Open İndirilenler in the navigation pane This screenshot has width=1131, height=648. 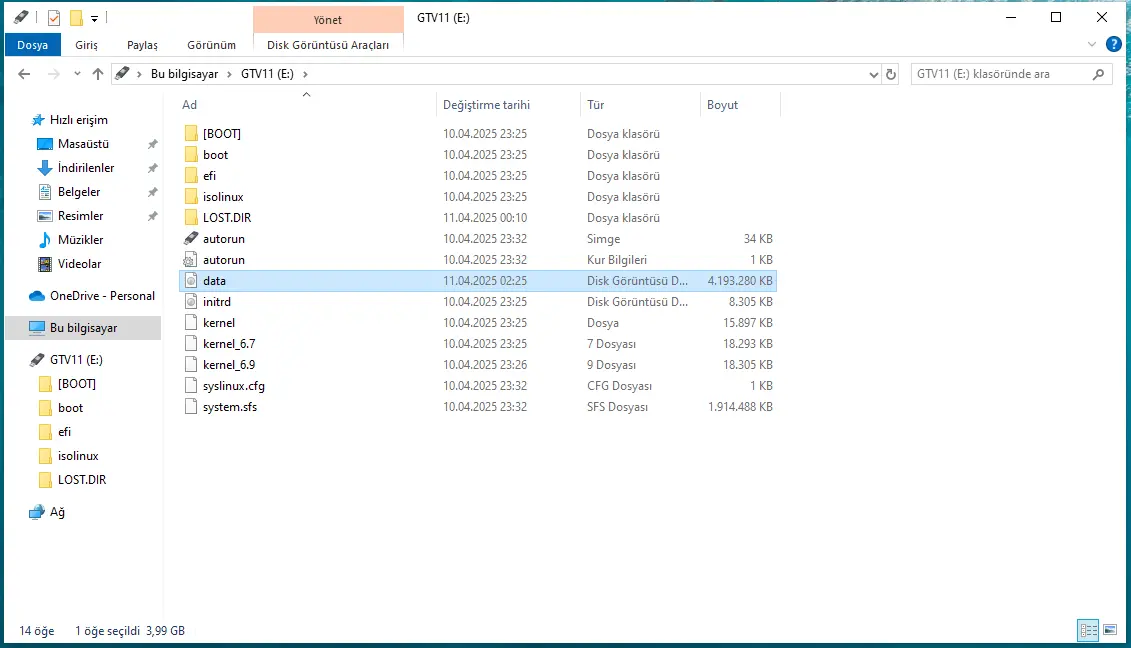pyautogui.click(x=86, y=167)
